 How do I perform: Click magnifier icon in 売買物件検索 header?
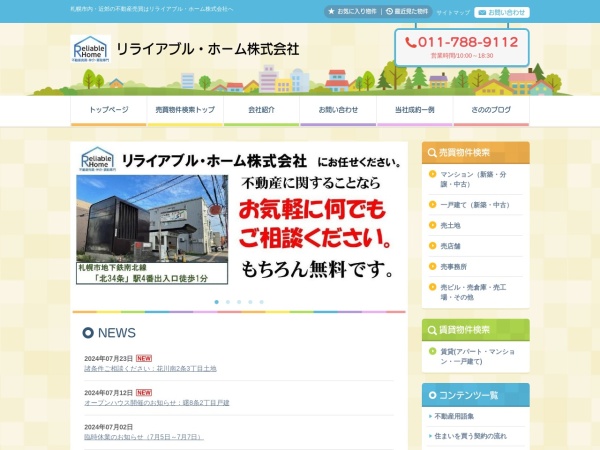click(432, 153)
